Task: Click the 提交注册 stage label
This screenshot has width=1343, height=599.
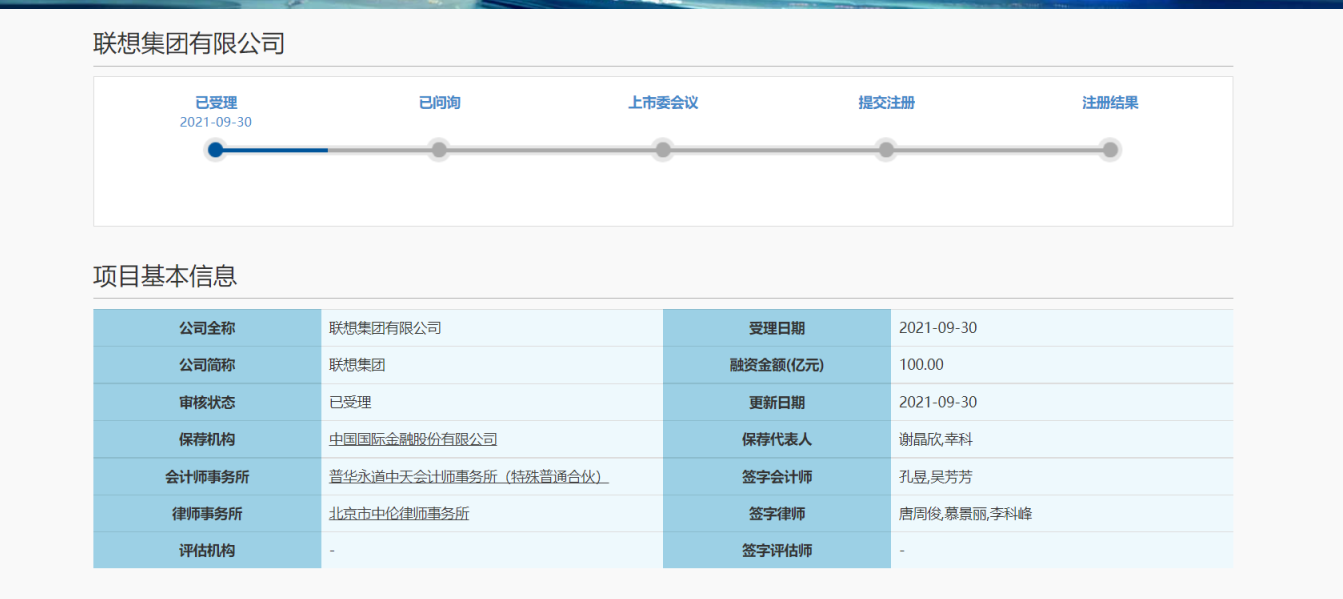Action: 886,103
